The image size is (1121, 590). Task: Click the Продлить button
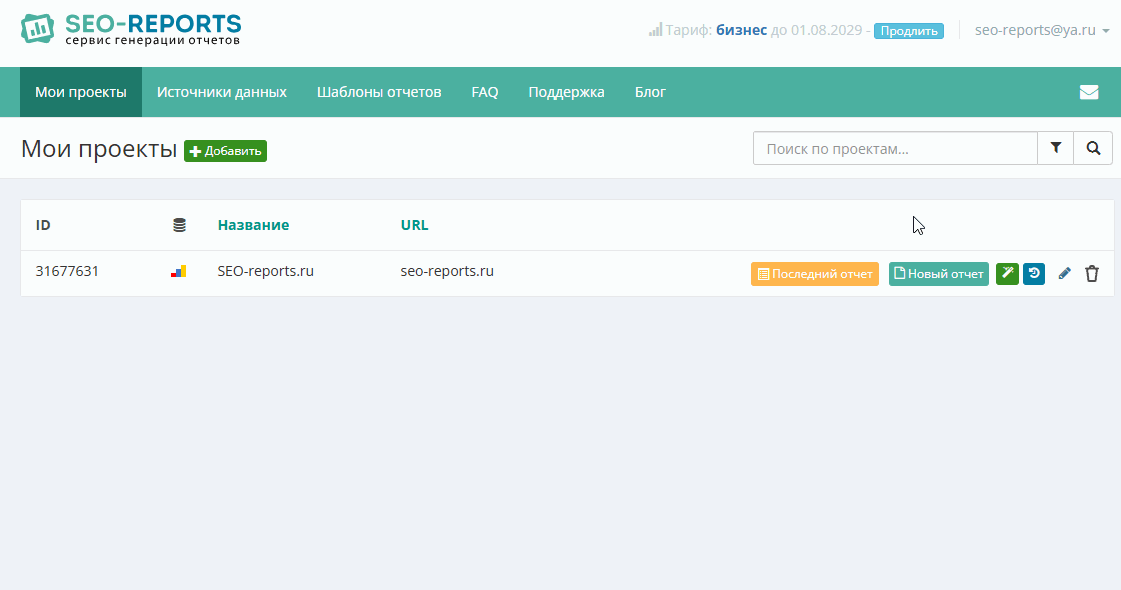[x=909, y=31]
